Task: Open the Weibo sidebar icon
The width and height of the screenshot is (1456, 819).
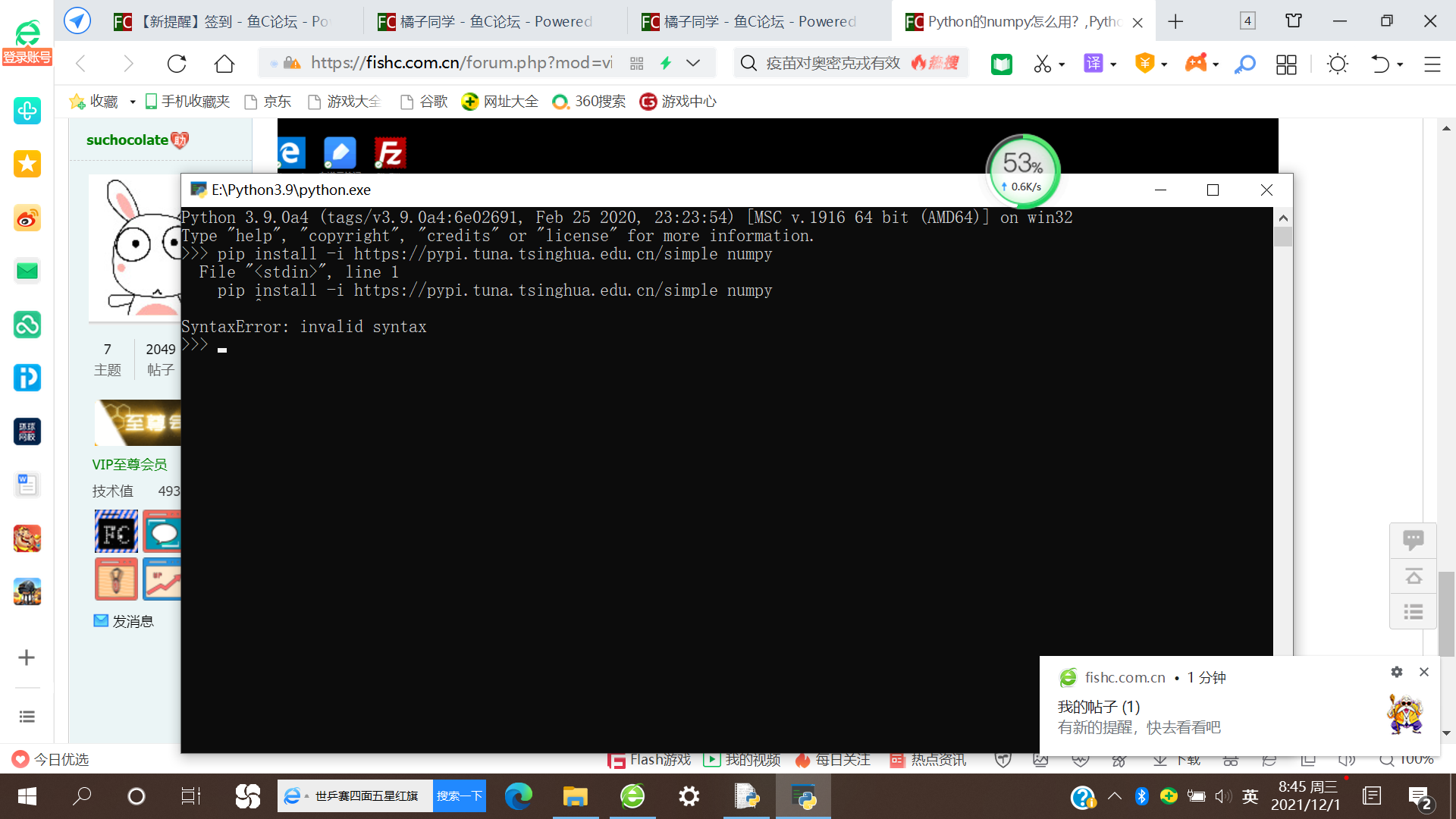Action: [27, 218]
